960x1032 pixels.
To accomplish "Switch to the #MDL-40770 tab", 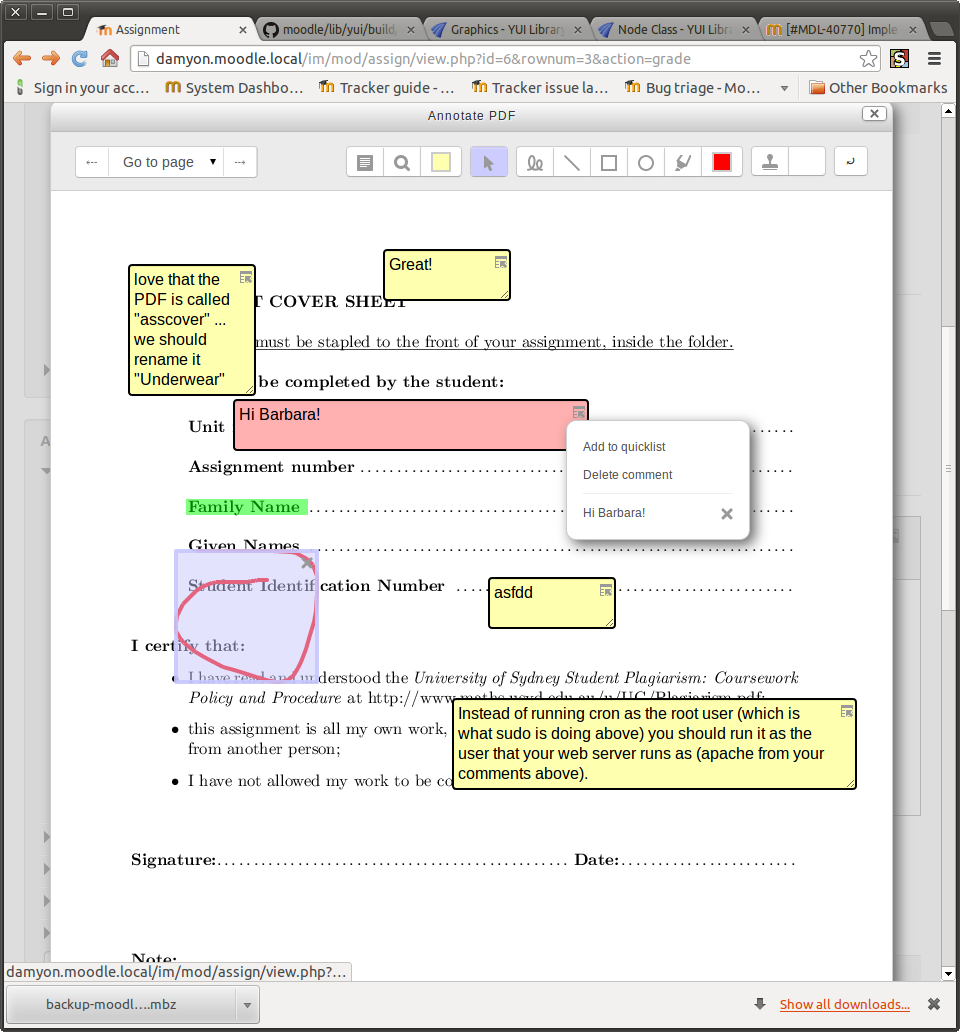I will tap(841, 30).
